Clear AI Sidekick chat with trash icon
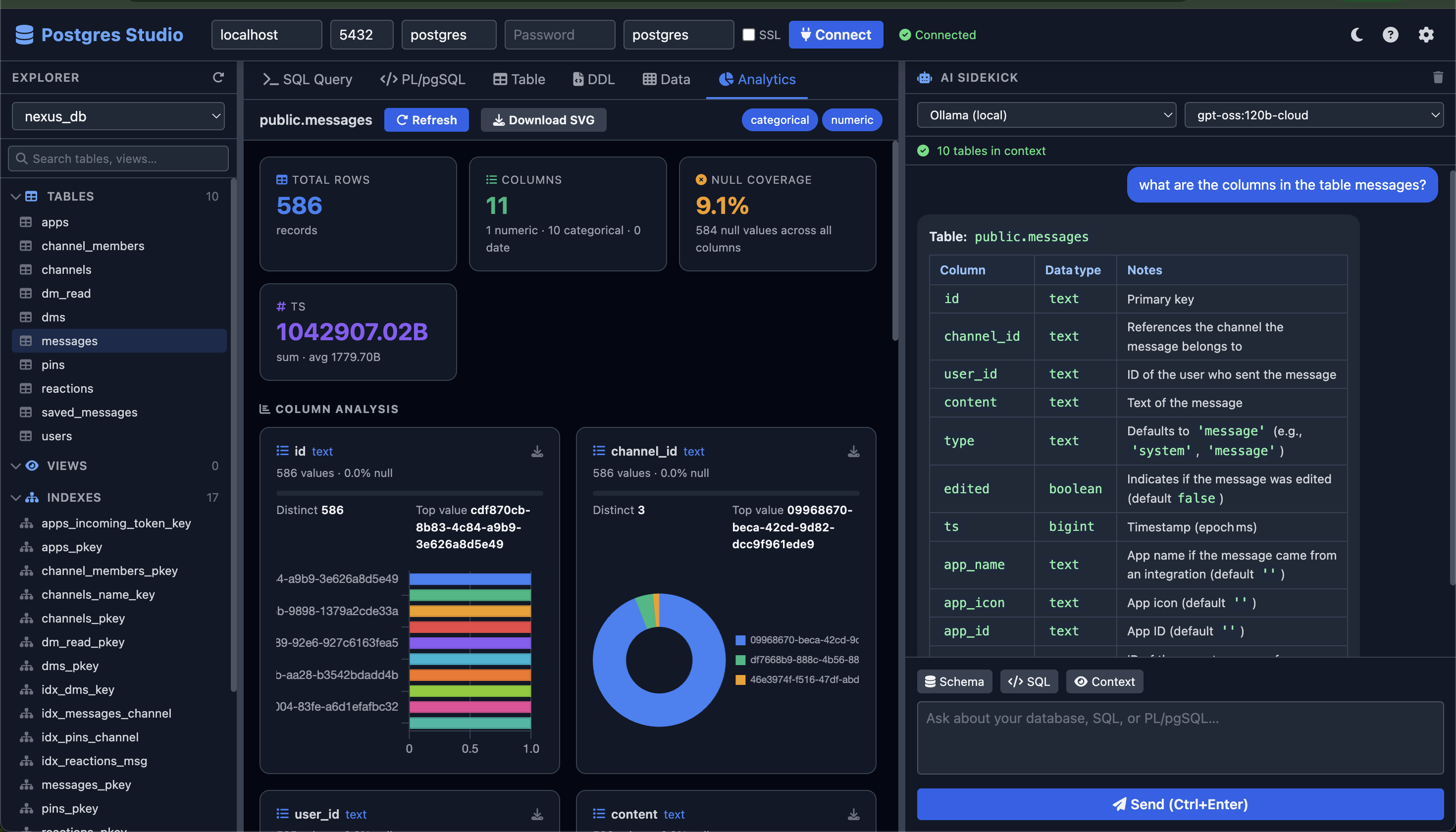Screen dimensions: 1456x832 (x=1438, y=77)
